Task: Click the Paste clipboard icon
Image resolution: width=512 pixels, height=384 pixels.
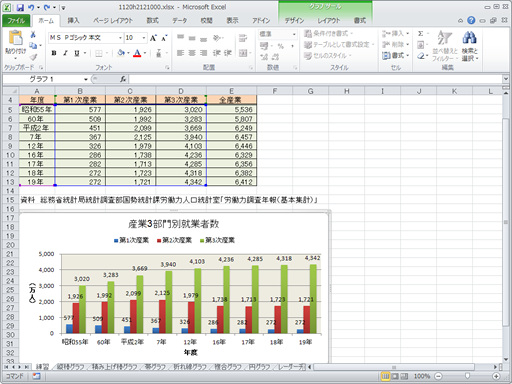Action: 15,38
